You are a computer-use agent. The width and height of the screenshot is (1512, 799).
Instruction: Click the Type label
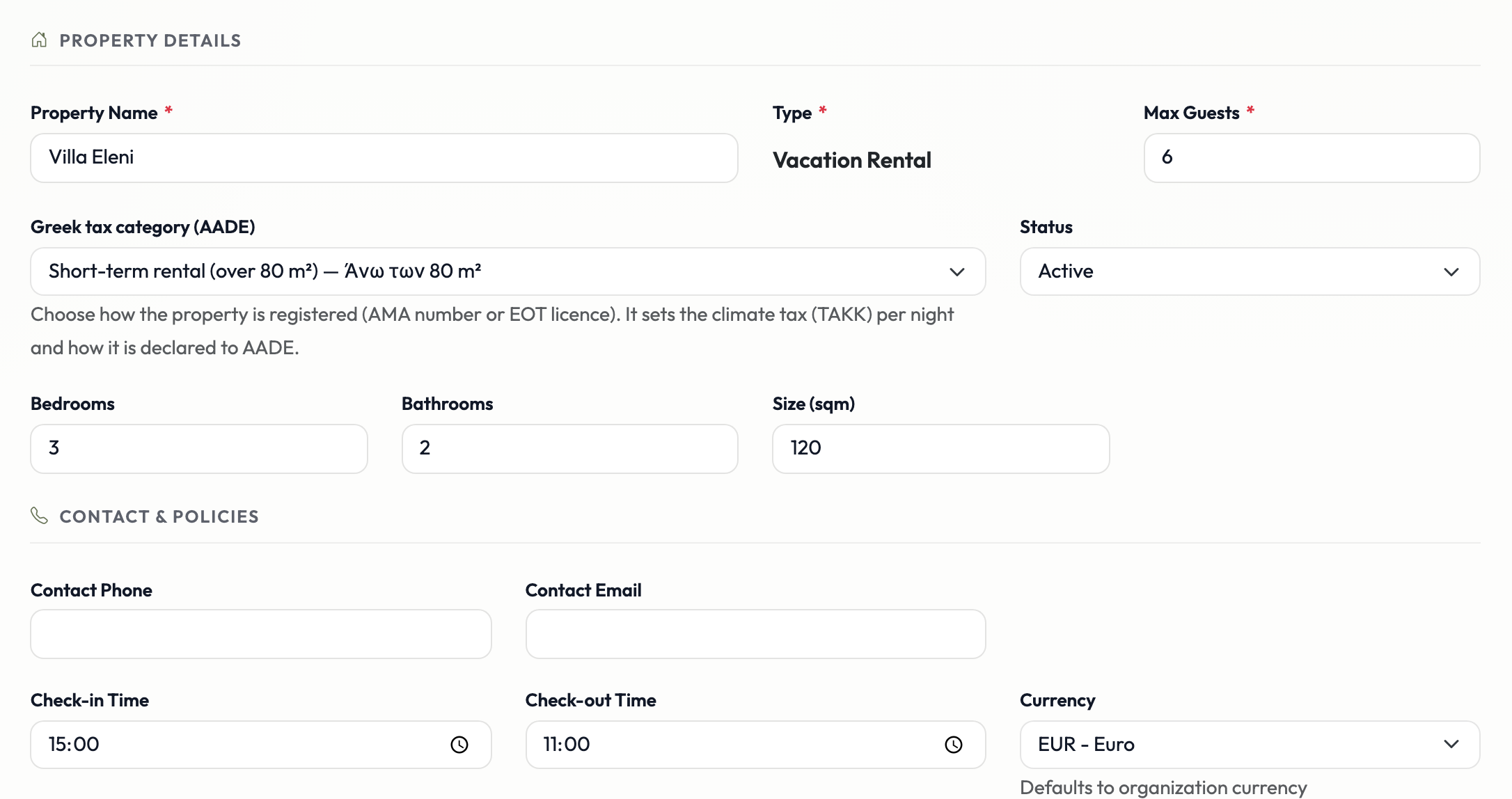(792, 113)
